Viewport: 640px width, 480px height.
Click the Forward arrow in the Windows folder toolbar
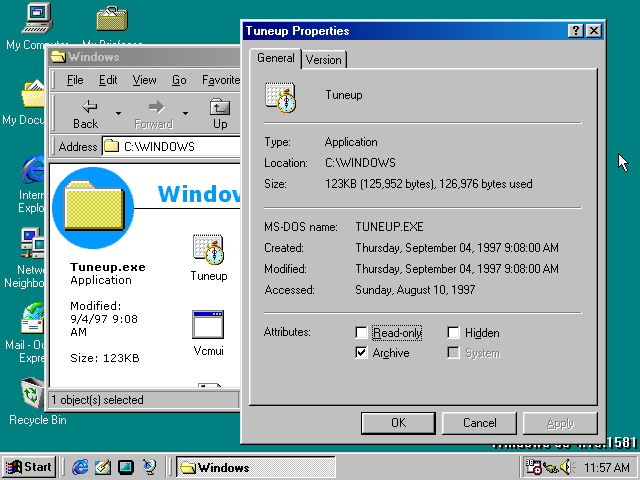(154, 114)
